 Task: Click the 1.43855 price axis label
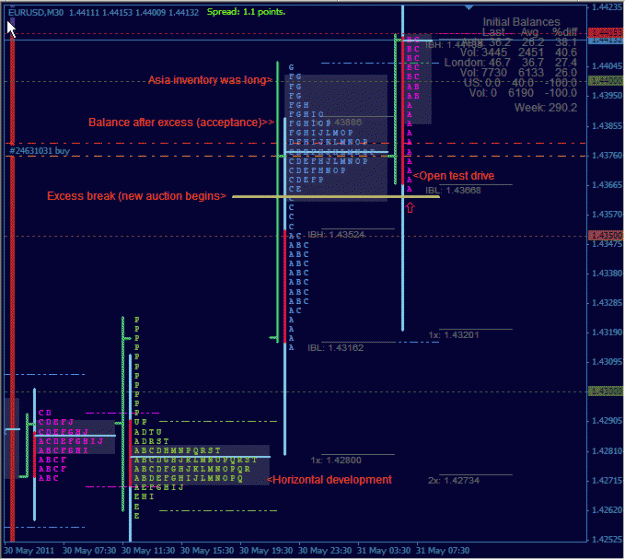click(607, 126)
